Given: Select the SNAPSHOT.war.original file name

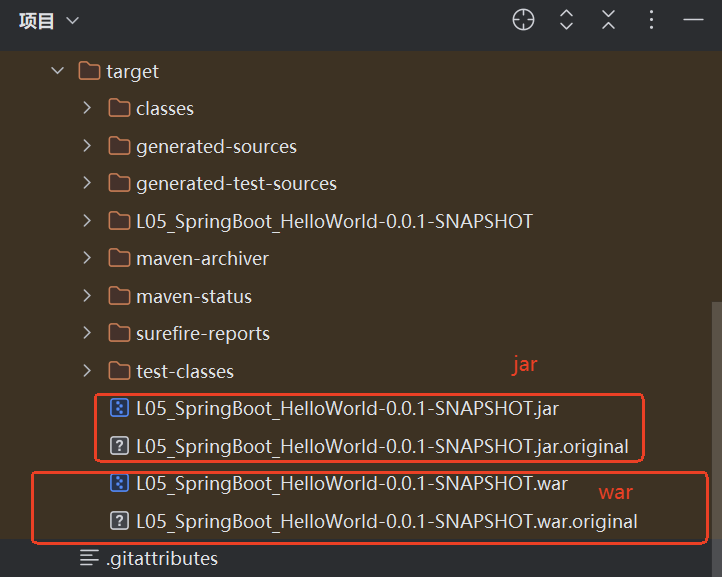Looking at the screenshot, I should tap(387, 522).
